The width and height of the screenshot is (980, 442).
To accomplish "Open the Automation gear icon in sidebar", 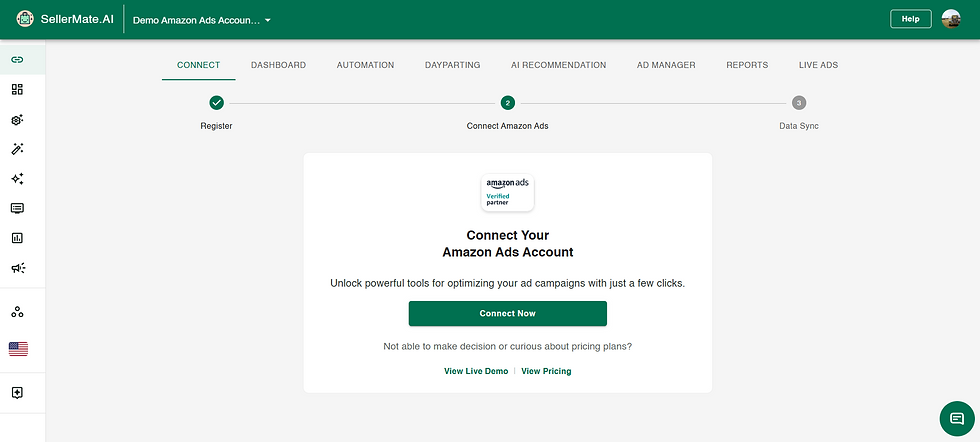I will click(x=18, y=119).
